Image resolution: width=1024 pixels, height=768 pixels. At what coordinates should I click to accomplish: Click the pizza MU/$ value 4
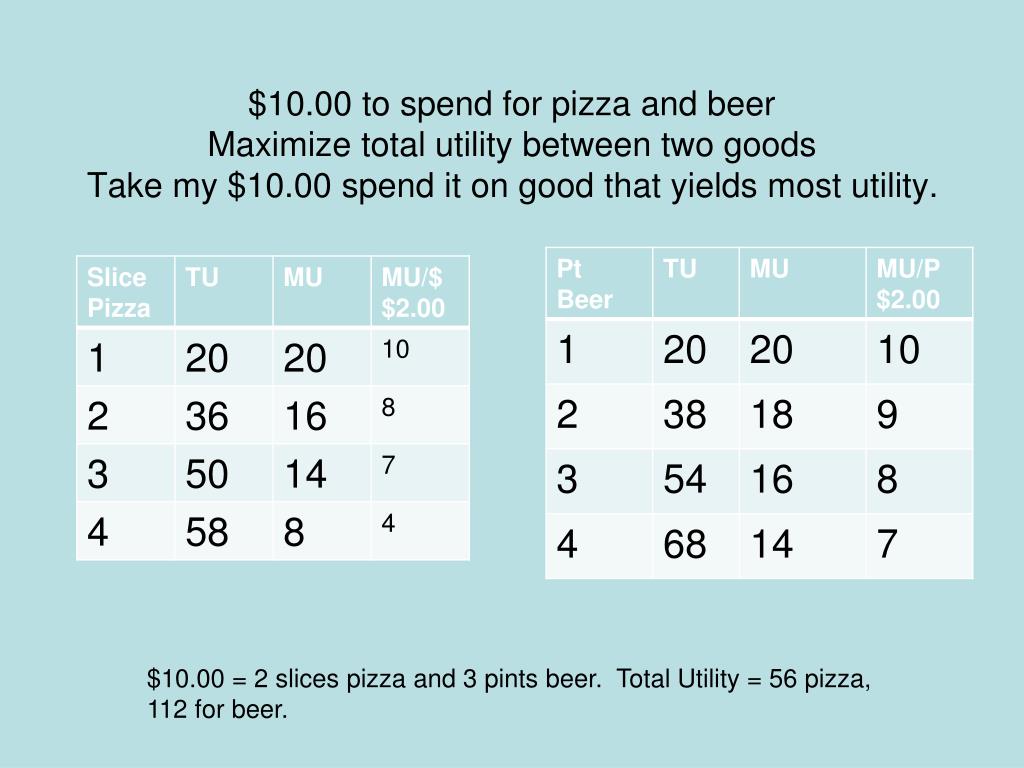point(388,522)
